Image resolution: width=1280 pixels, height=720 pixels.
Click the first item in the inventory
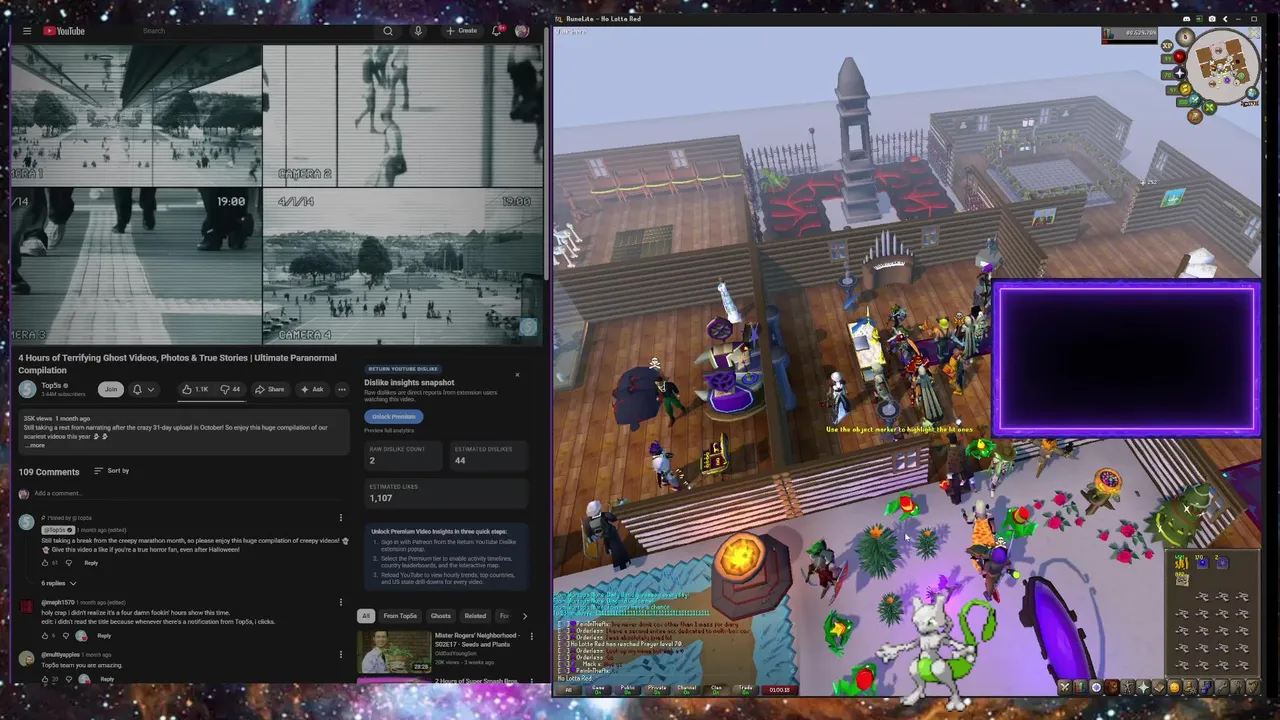[x=1182, y=564]
